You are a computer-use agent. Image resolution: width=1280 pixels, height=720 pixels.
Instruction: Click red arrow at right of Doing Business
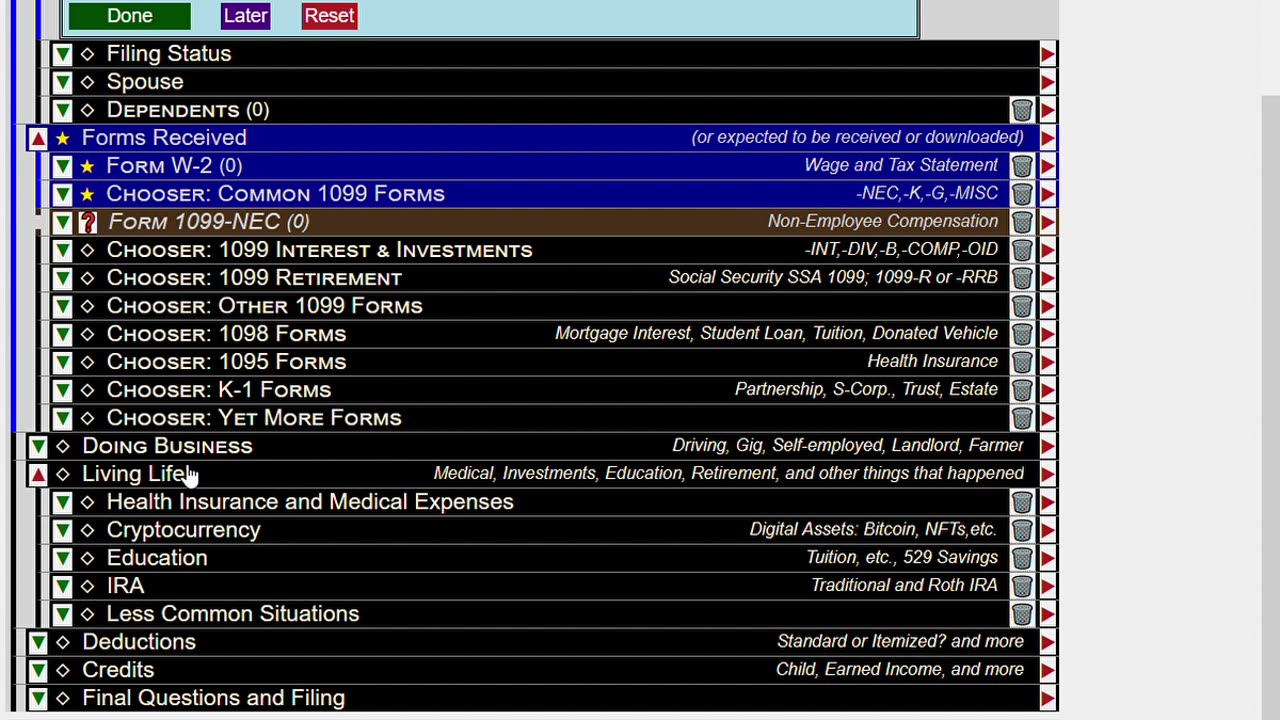1047,446
